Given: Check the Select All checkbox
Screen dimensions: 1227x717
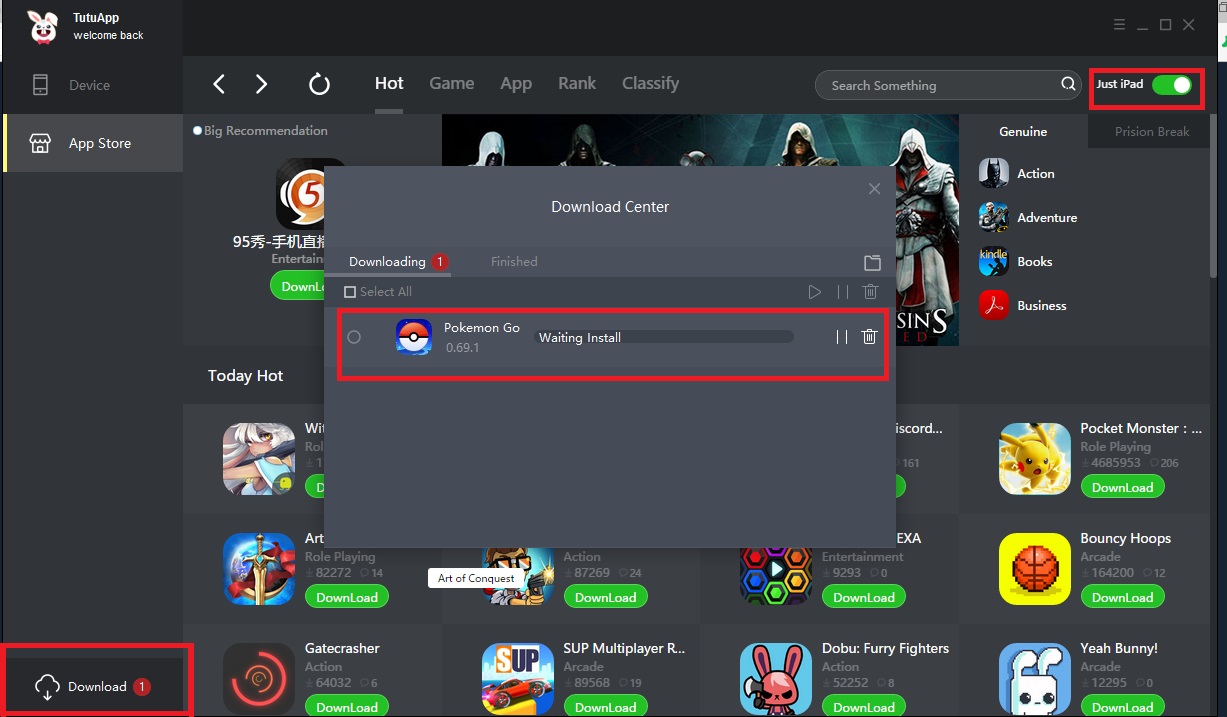Looking at the screenshot, I should pyautogui.click(x=350, y=292).
